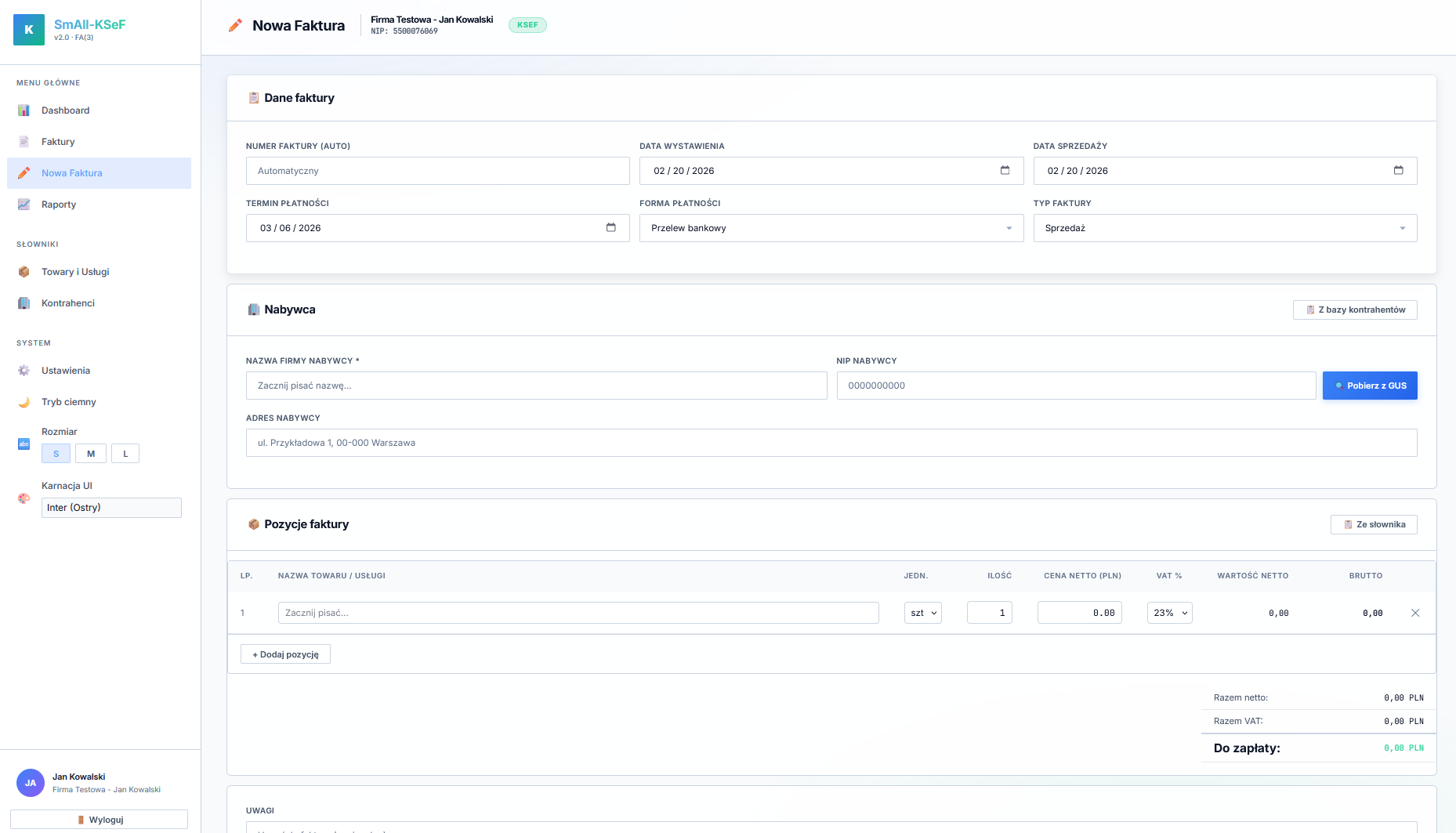Go to Dashboard in main menu
This screenshot has width=1456, height=833.
(x=65, y=110)
